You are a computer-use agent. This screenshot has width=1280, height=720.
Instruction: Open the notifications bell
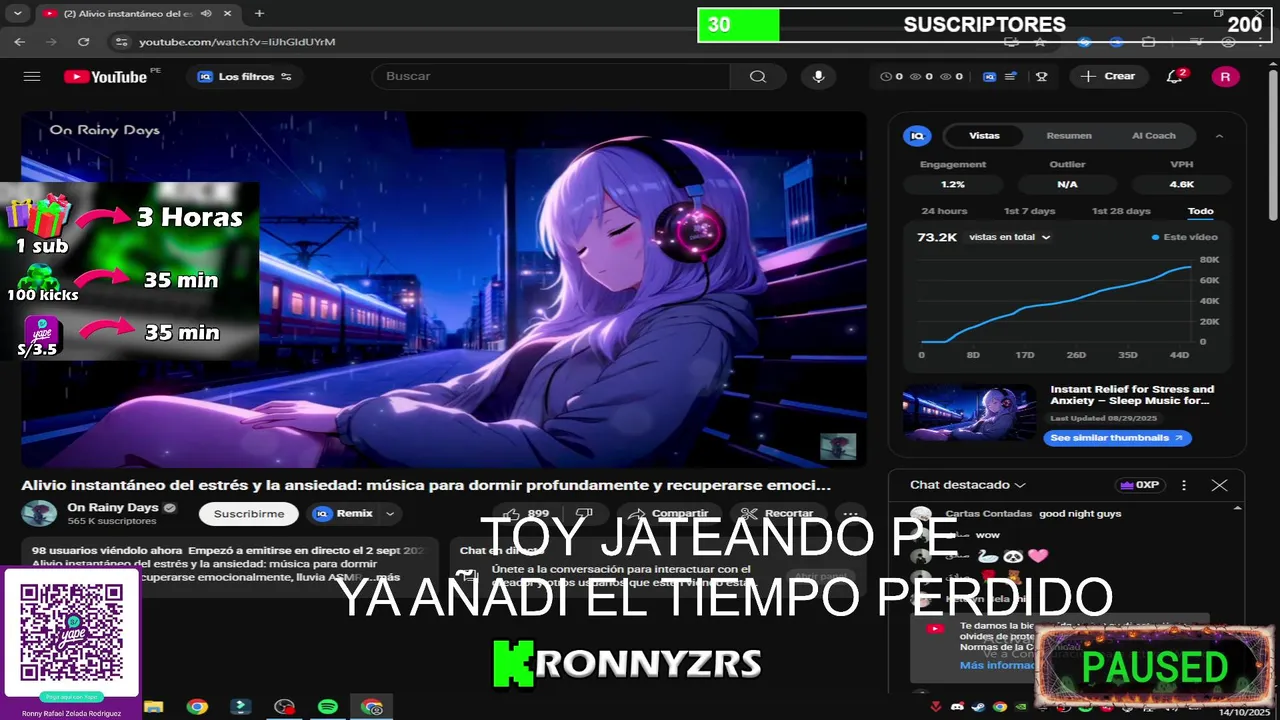point(1175,77)
